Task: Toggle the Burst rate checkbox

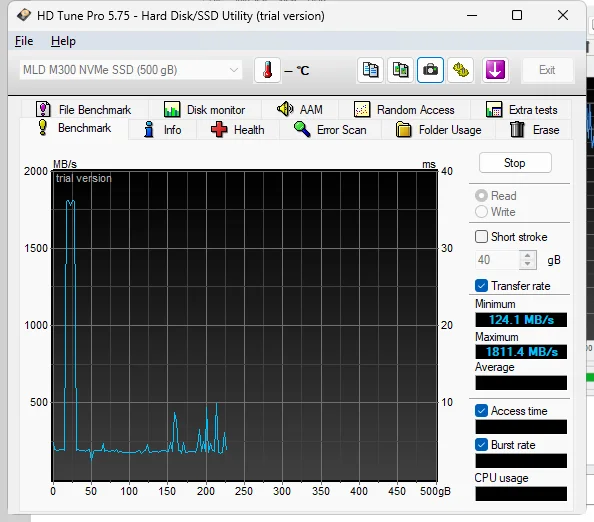Action: pyautogui.click(x=481, y=444)
